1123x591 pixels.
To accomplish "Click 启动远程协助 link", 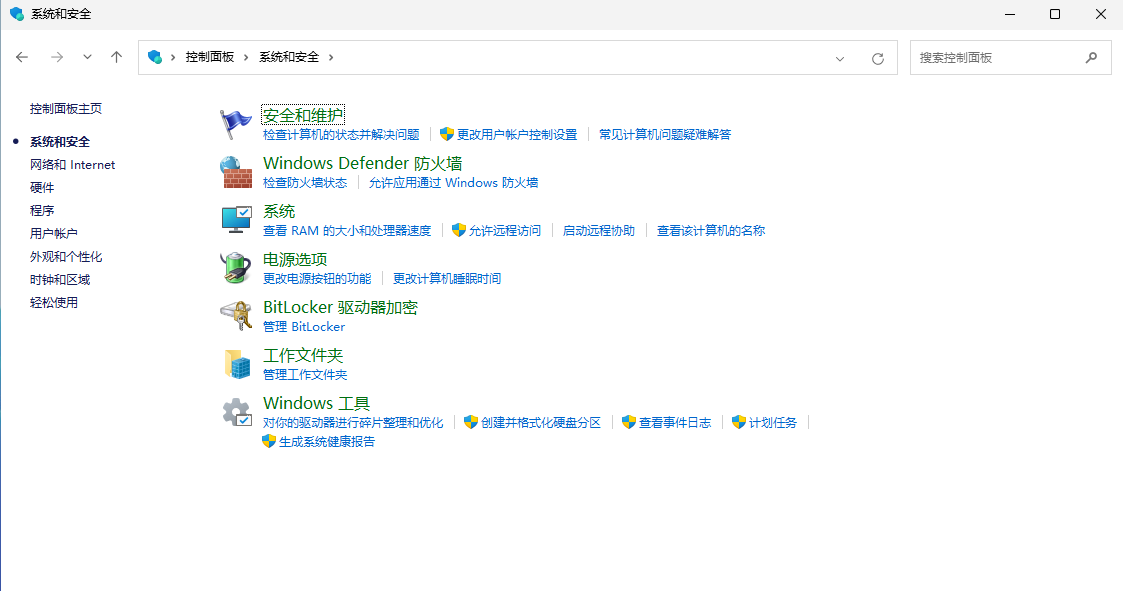I will pos(599,231).
